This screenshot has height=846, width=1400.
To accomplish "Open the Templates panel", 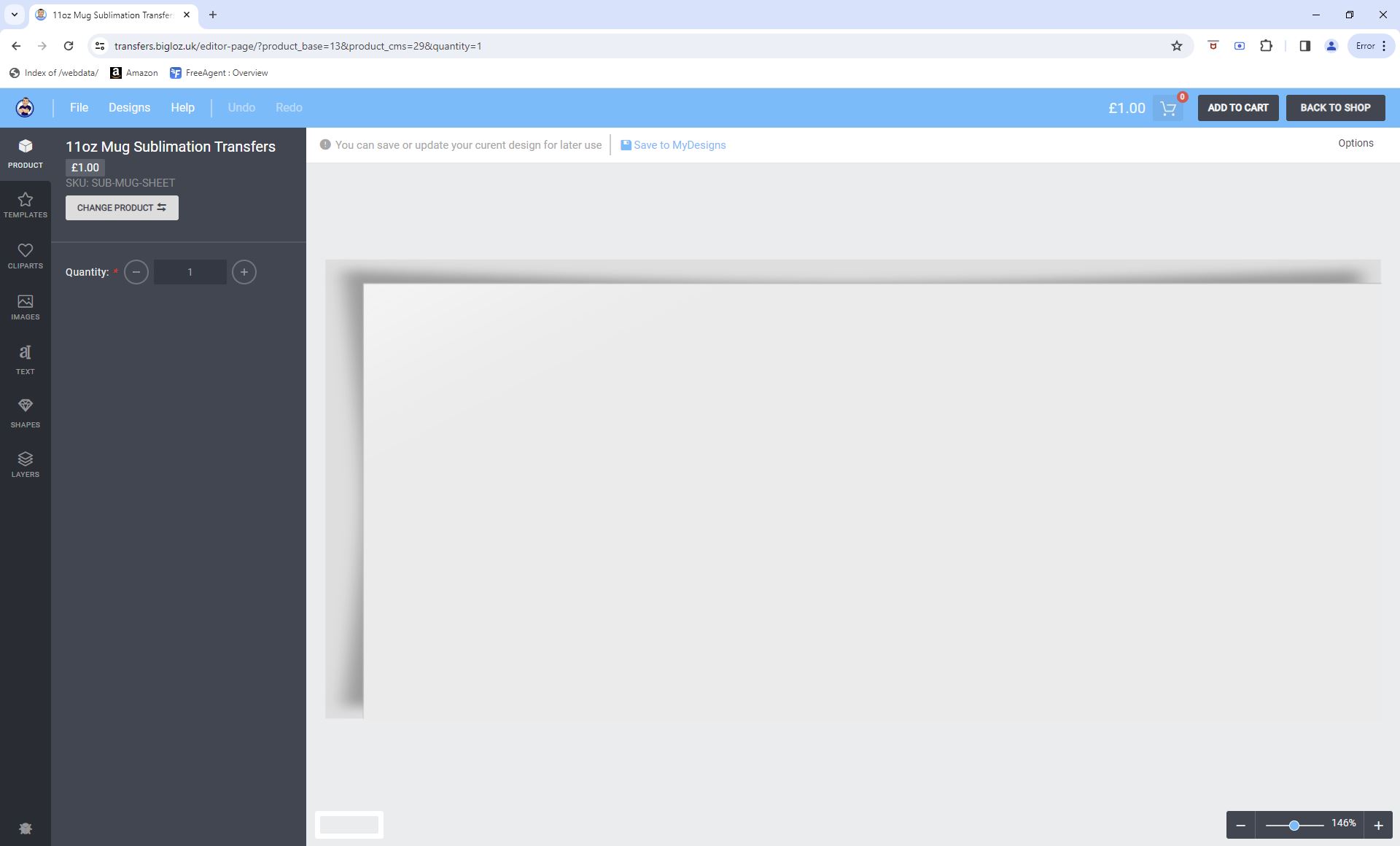I will pyautogui.click(x=25, y=205).
